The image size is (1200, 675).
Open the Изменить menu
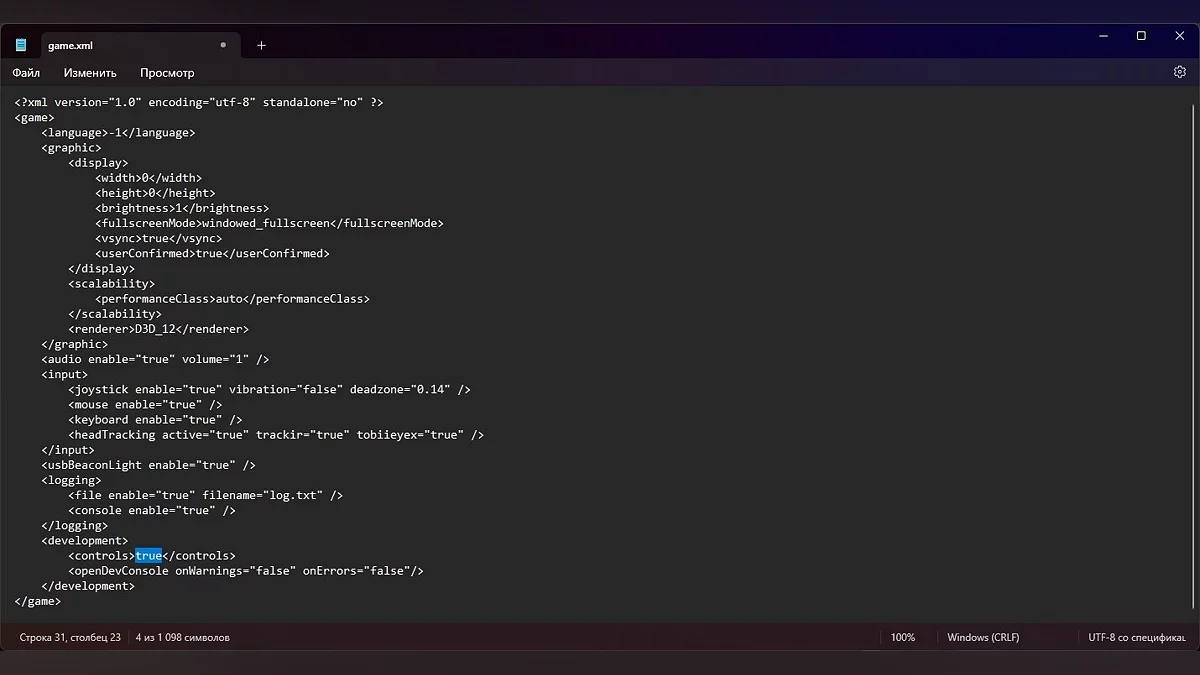90,73
